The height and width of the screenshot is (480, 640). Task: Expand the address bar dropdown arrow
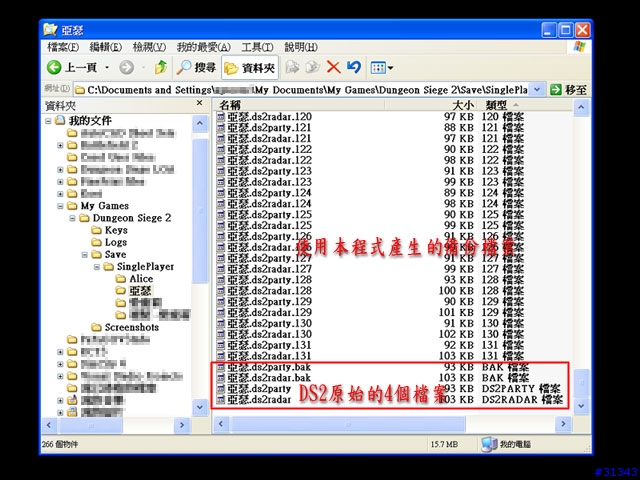[537, 89]
